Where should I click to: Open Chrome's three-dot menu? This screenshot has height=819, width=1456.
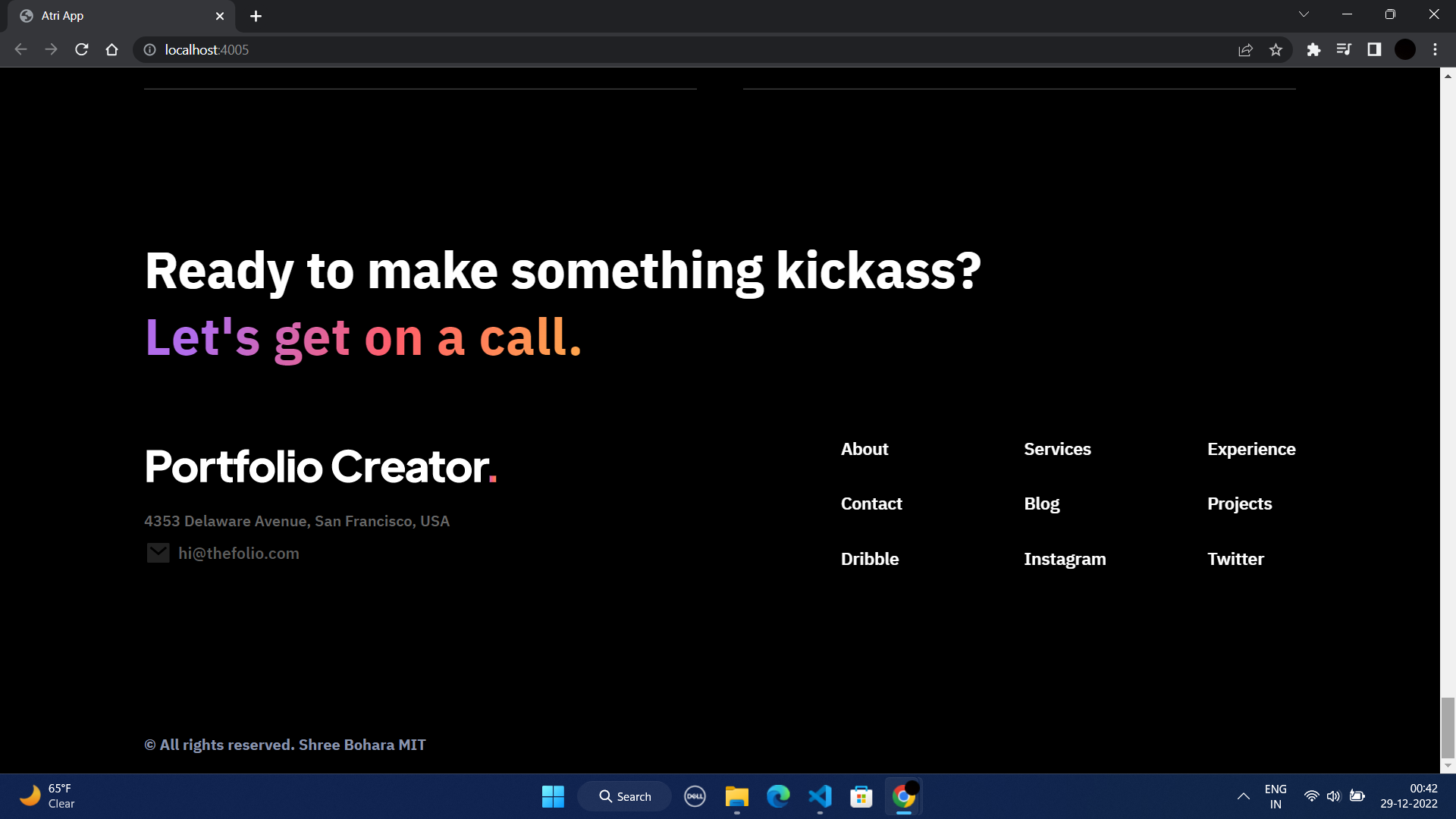(1435, 49)
